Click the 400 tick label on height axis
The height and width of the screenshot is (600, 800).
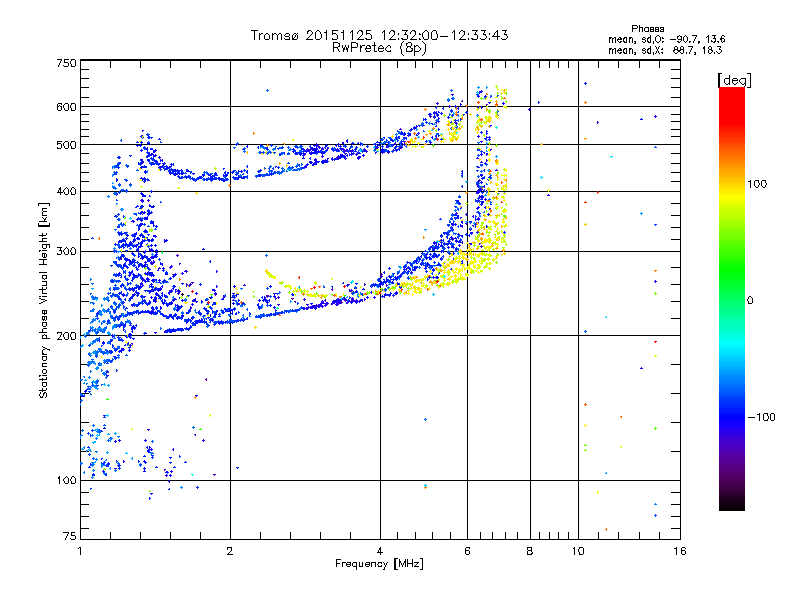click(x=66, y=191)
